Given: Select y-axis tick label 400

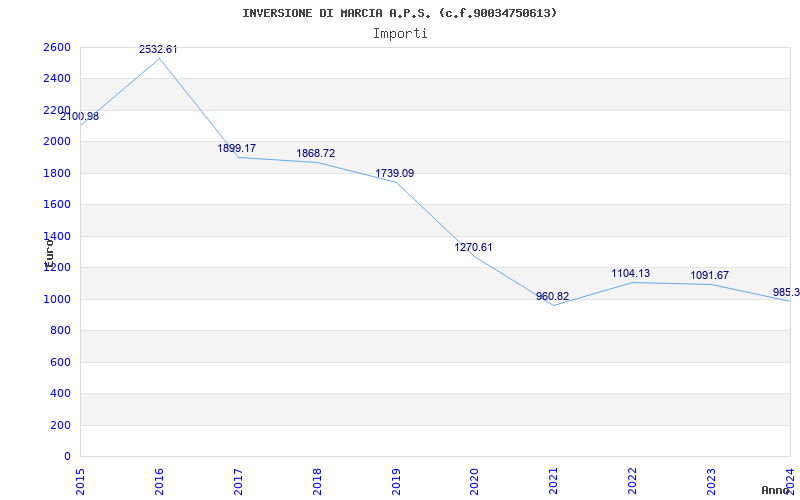Looking at the screenshot, I should pyautogui.click(x=60, y=394).
